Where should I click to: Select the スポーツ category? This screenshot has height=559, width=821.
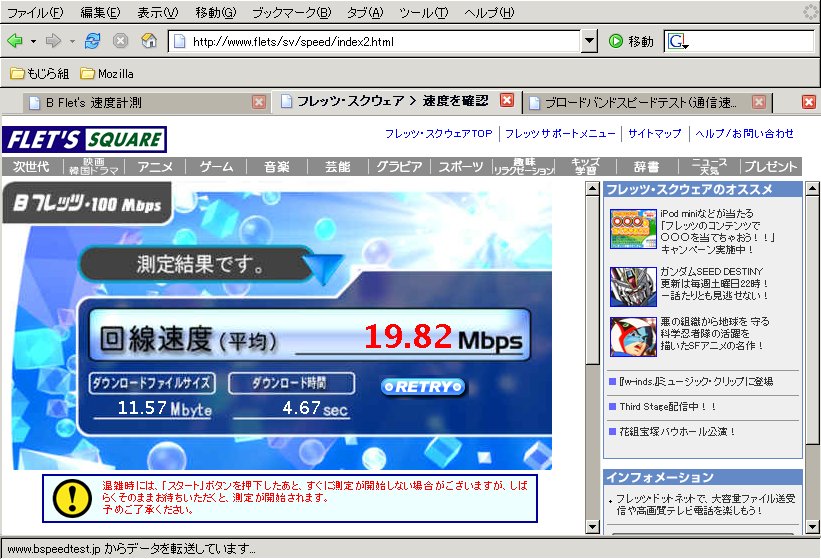coord(461,166)
